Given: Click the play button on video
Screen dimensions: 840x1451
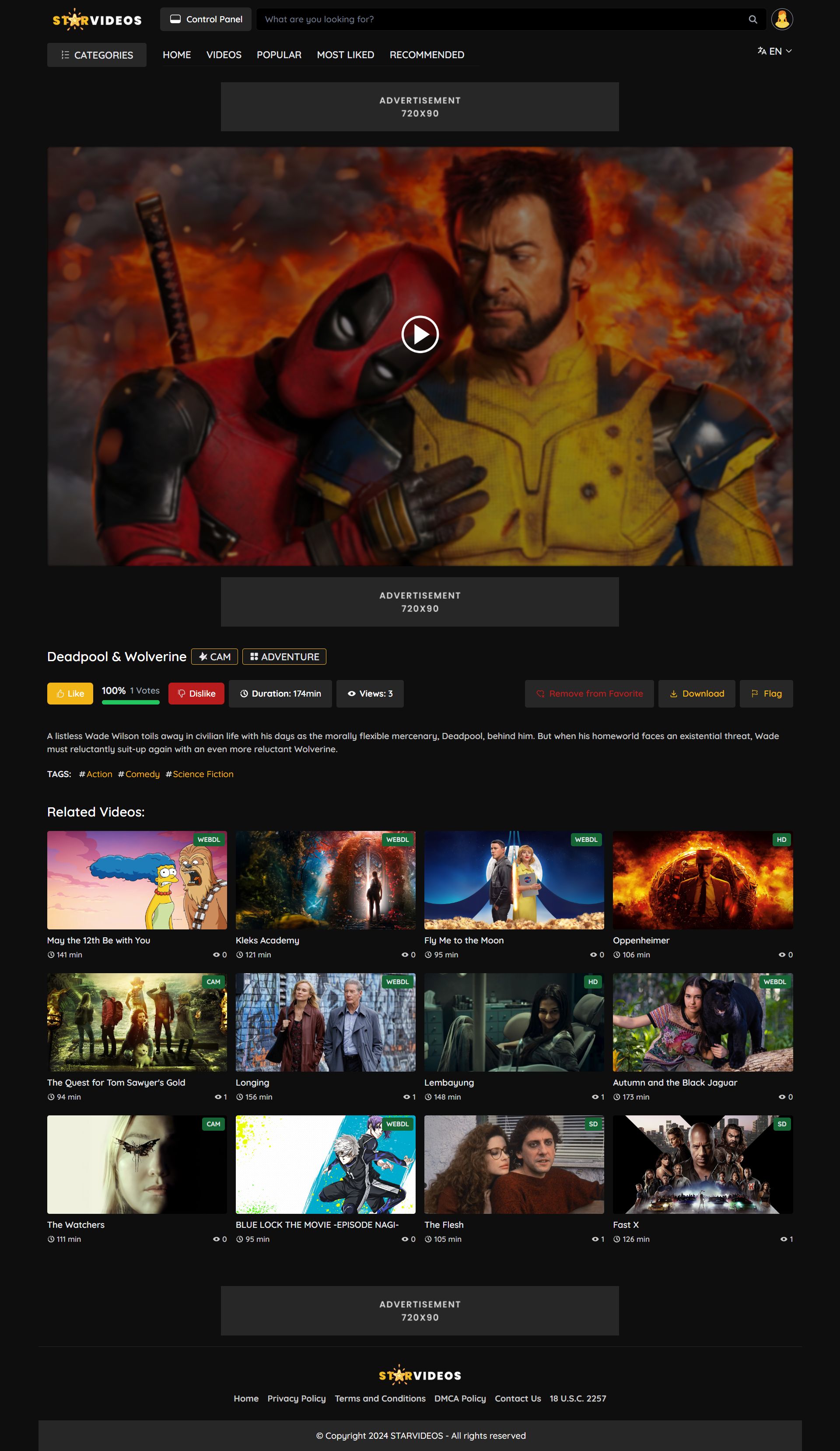Looking at the screenshot, I should pyautogui.click(x=420, y=334).
